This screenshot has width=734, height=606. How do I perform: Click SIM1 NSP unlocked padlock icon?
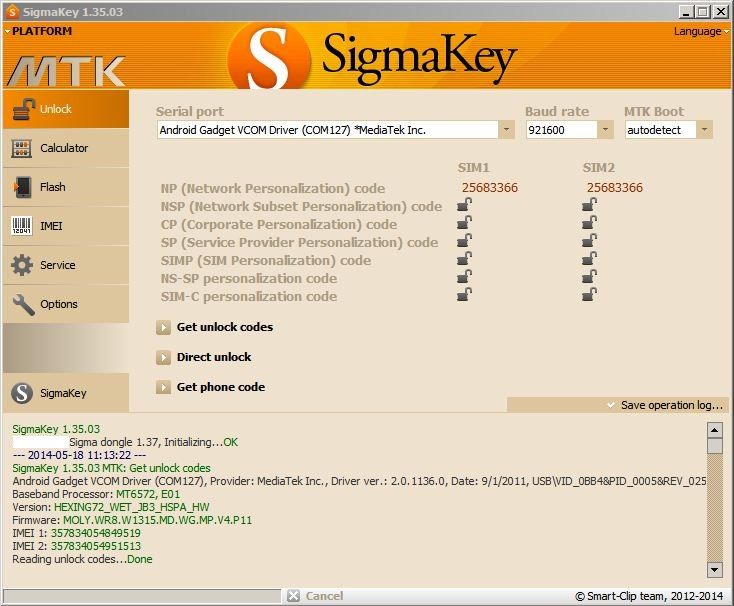coord(464,206)
